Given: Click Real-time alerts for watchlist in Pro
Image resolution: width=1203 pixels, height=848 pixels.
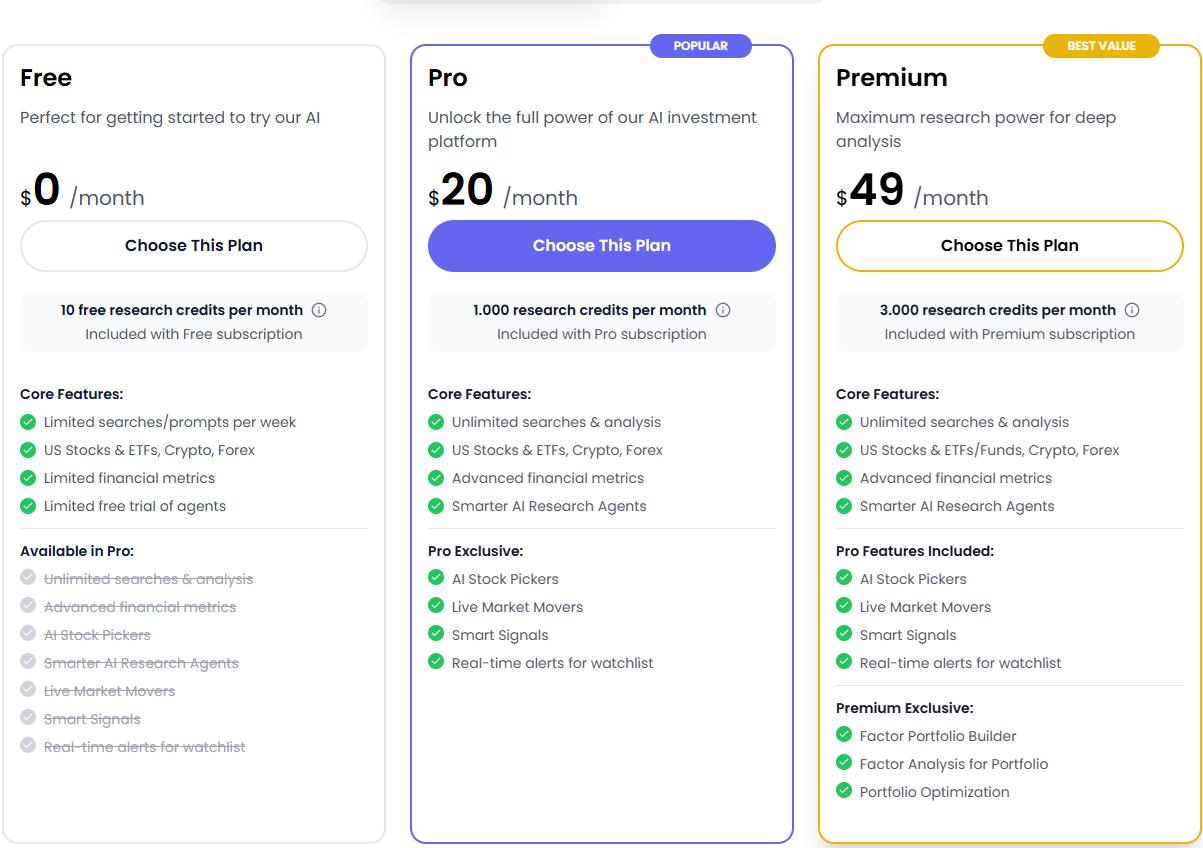Looking at the screenshot, I should pyautogui.click(x=555, y=662).
